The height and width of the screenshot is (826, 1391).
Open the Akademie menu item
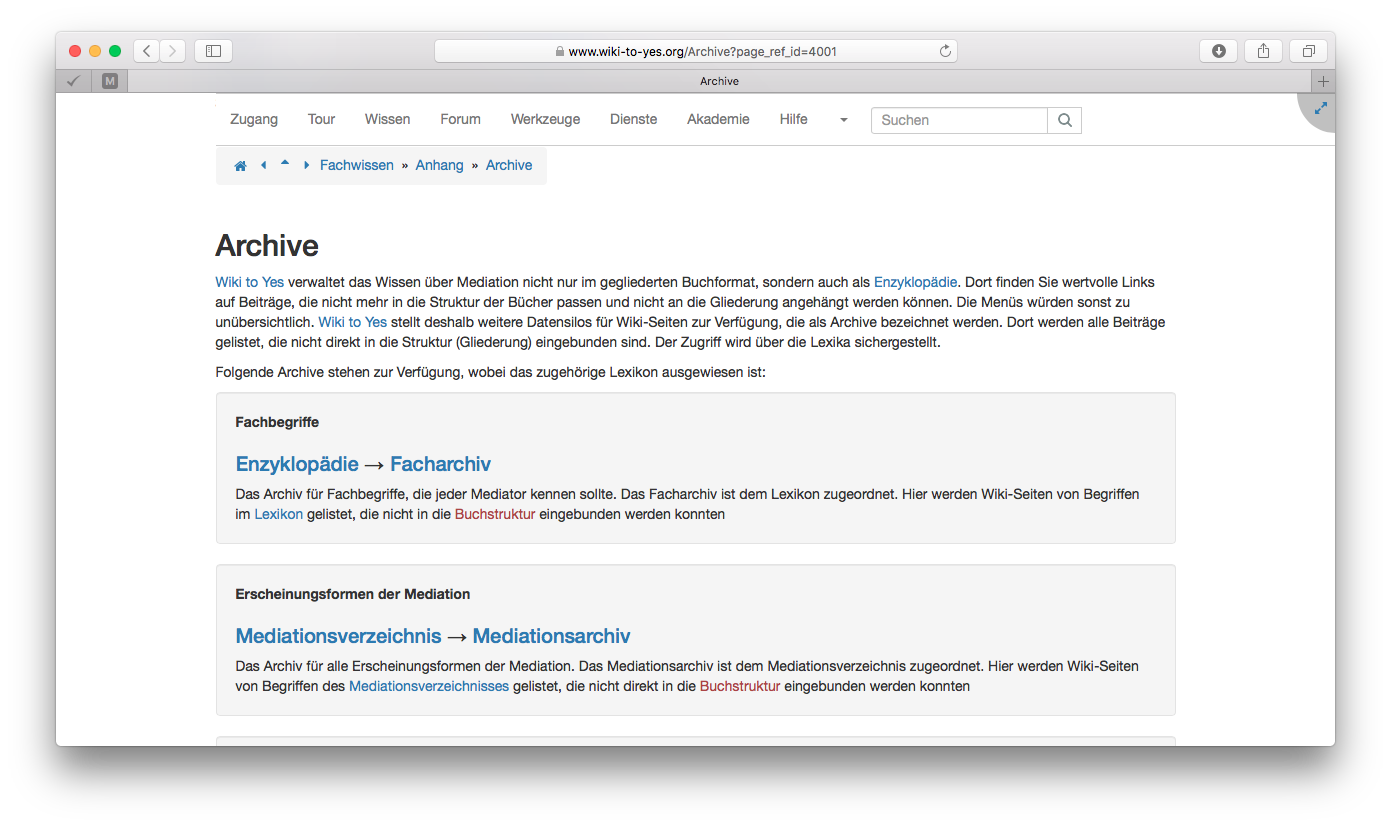click(717, 119)
